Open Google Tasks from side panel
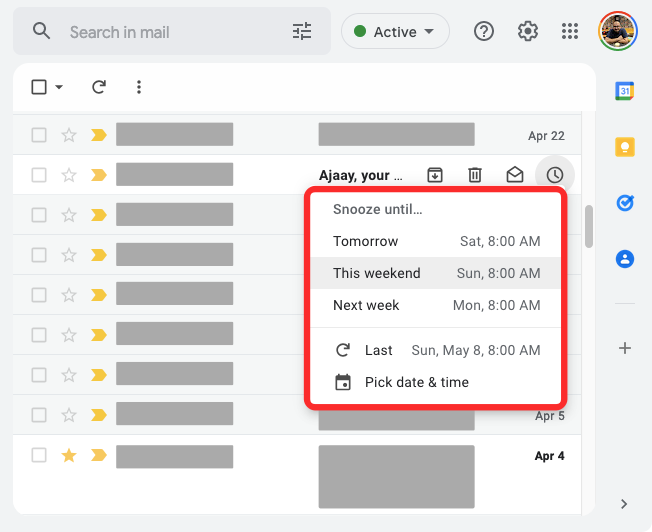 (x=625, y=203)
